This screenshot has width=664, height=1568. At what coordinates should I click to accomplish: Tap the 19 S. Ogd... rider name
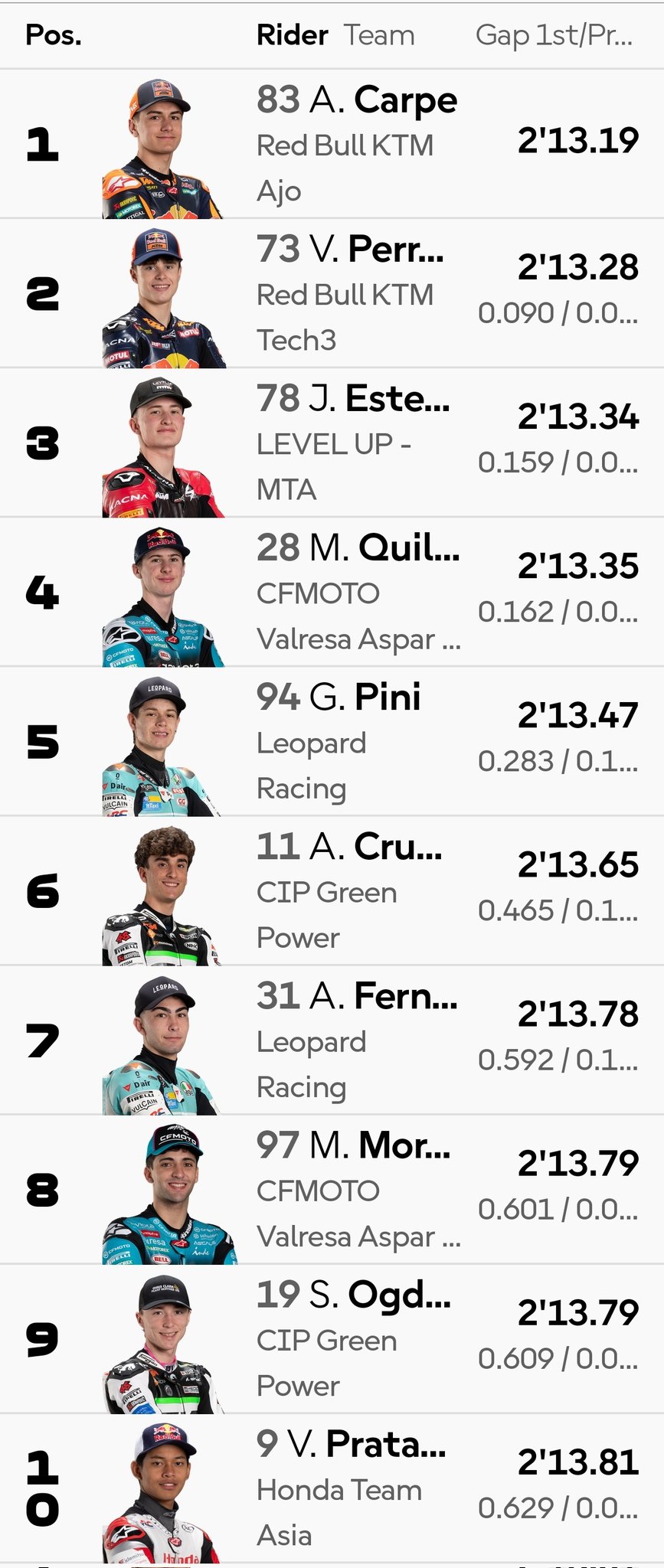tap(354, 1295)
